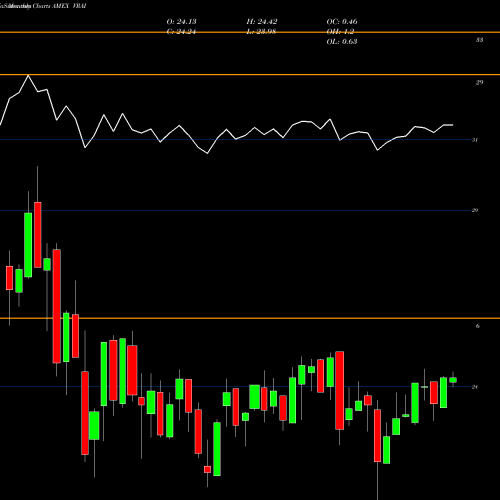Click the '31' axis label on indicator pane
The image size is (500, 500).
[475, 140]
